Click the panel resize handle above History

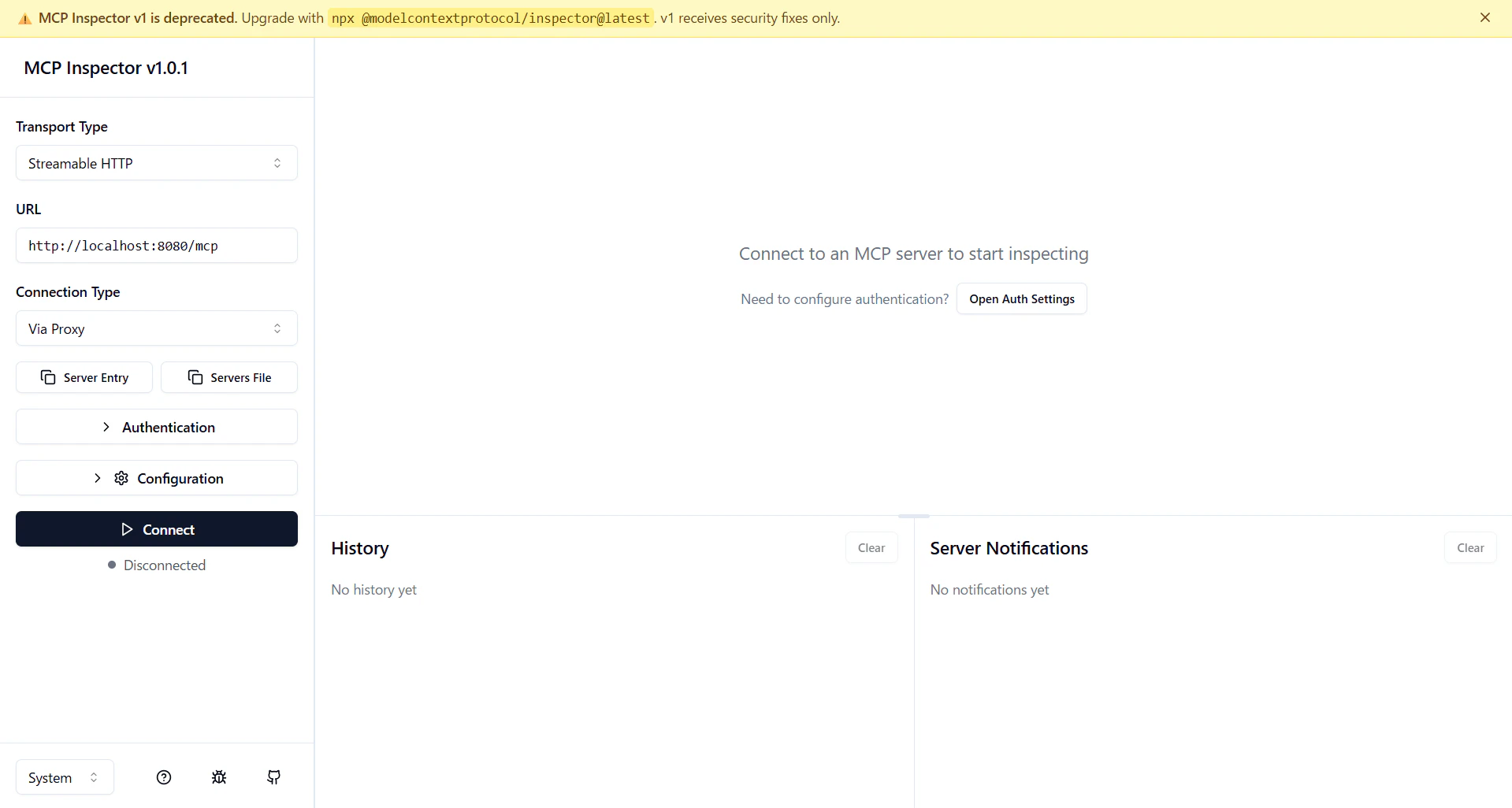pyautogui.click(x=914, y=516)
